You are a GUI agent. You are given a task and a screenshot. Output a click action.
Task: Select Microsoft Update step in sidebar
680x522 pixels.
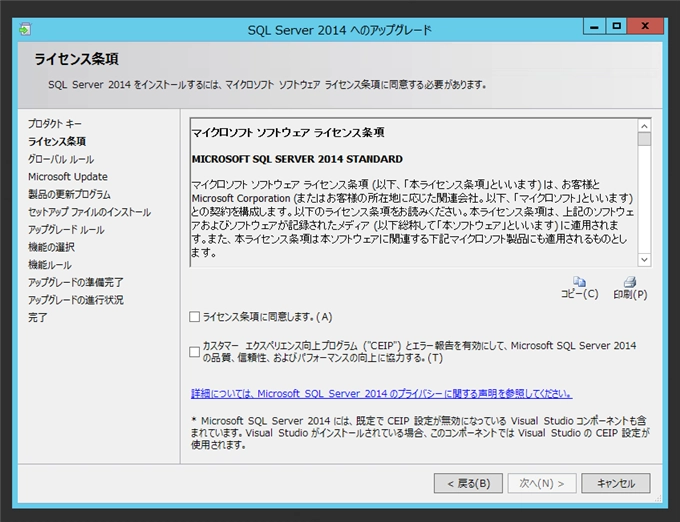pyautogui.click(x=68, y=177)
